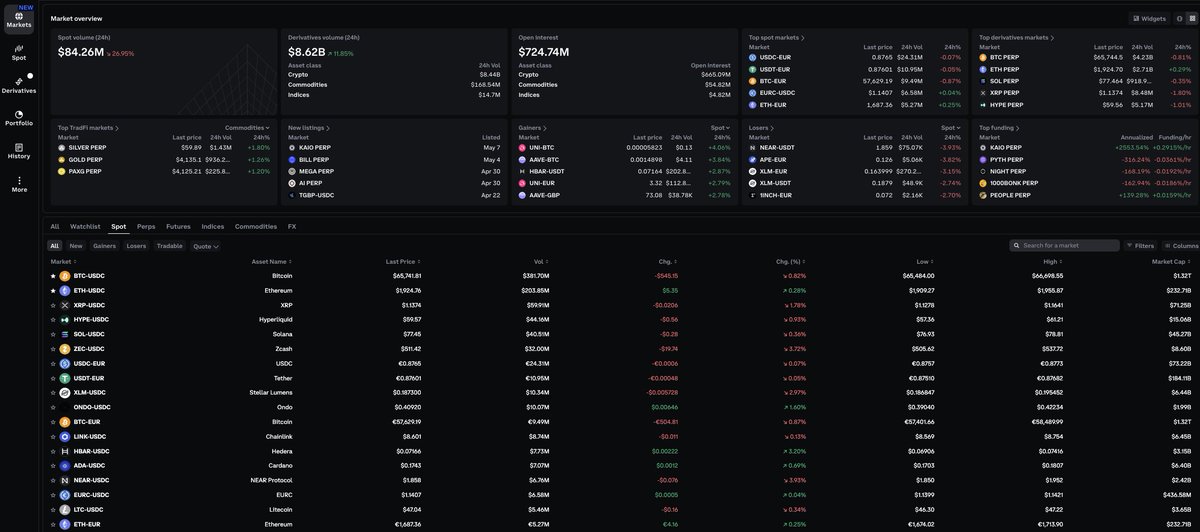
Task: Click the grid layout icon next to Widgets
Action: 1190,18
